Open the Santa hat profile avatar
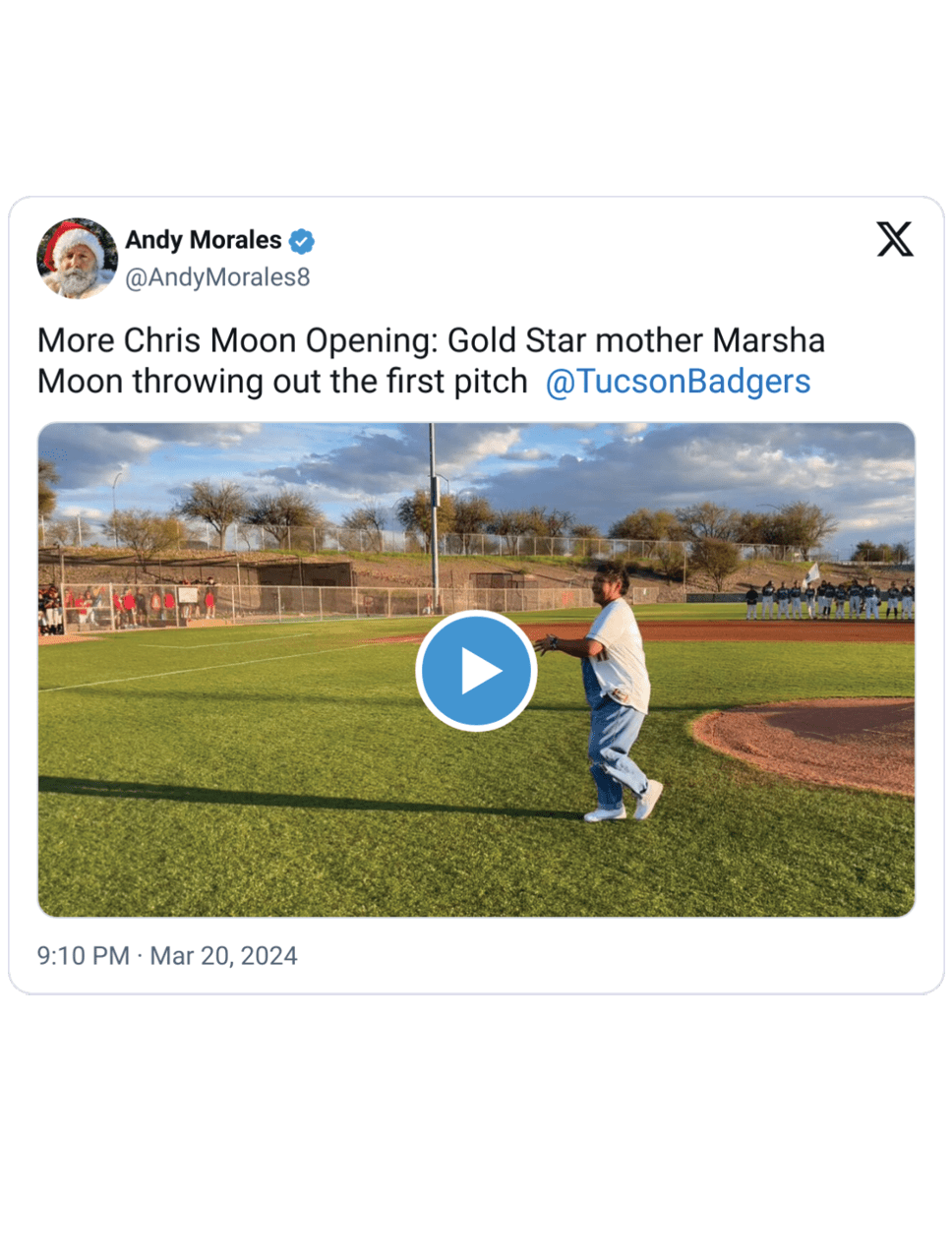952x1259 pixels. tap(77, 258)
